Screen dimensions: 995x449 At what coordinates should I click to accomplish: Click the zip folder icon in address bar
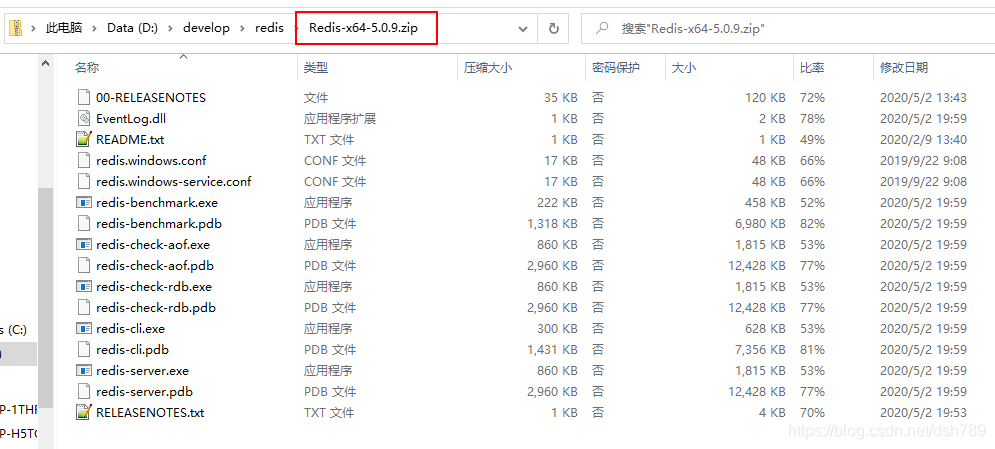point(16,28)
